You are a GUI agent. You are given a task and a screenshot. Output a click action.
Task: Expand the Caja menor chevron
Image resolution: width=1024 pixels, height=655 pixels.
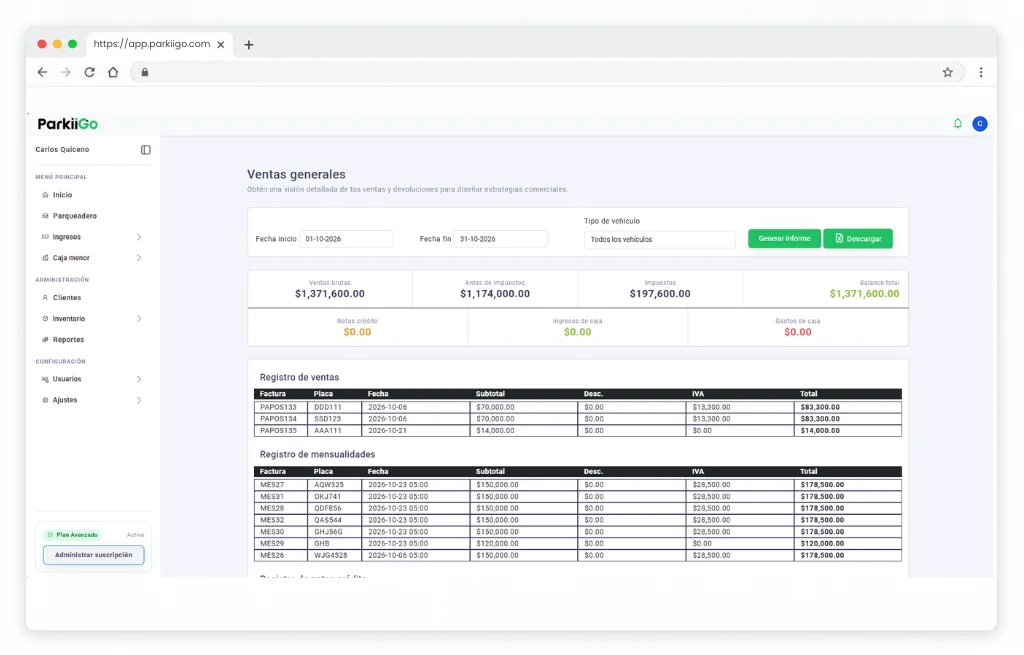pyautogui.click(x=138, y=258)
